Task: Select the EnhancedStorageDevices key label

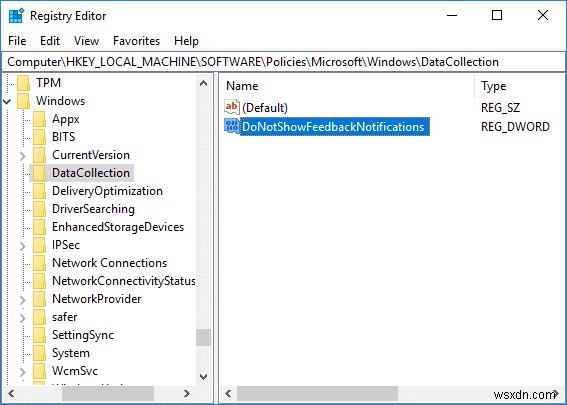Action: click(118, 227)
